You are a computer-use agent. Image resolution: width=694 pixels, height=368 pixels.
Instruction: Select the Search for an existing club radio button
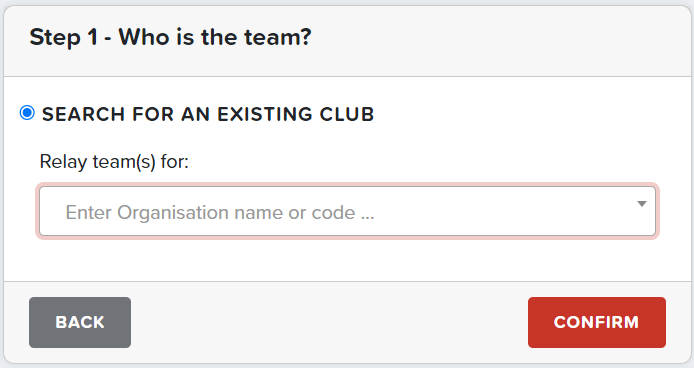tap(27, 113)
